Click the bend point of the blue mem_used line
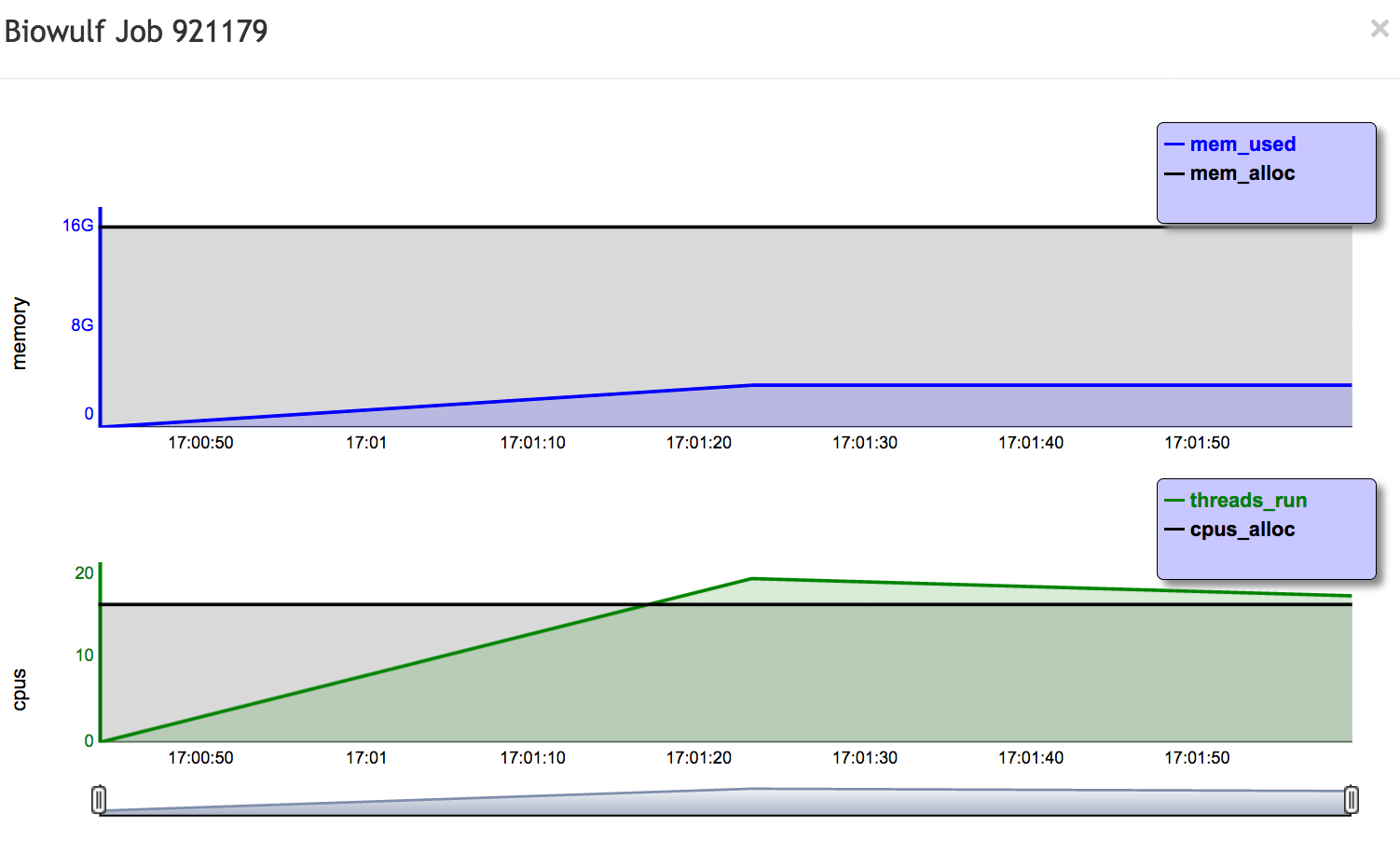The width and height of the screenshot is (1400, 841). pos(751,385)
